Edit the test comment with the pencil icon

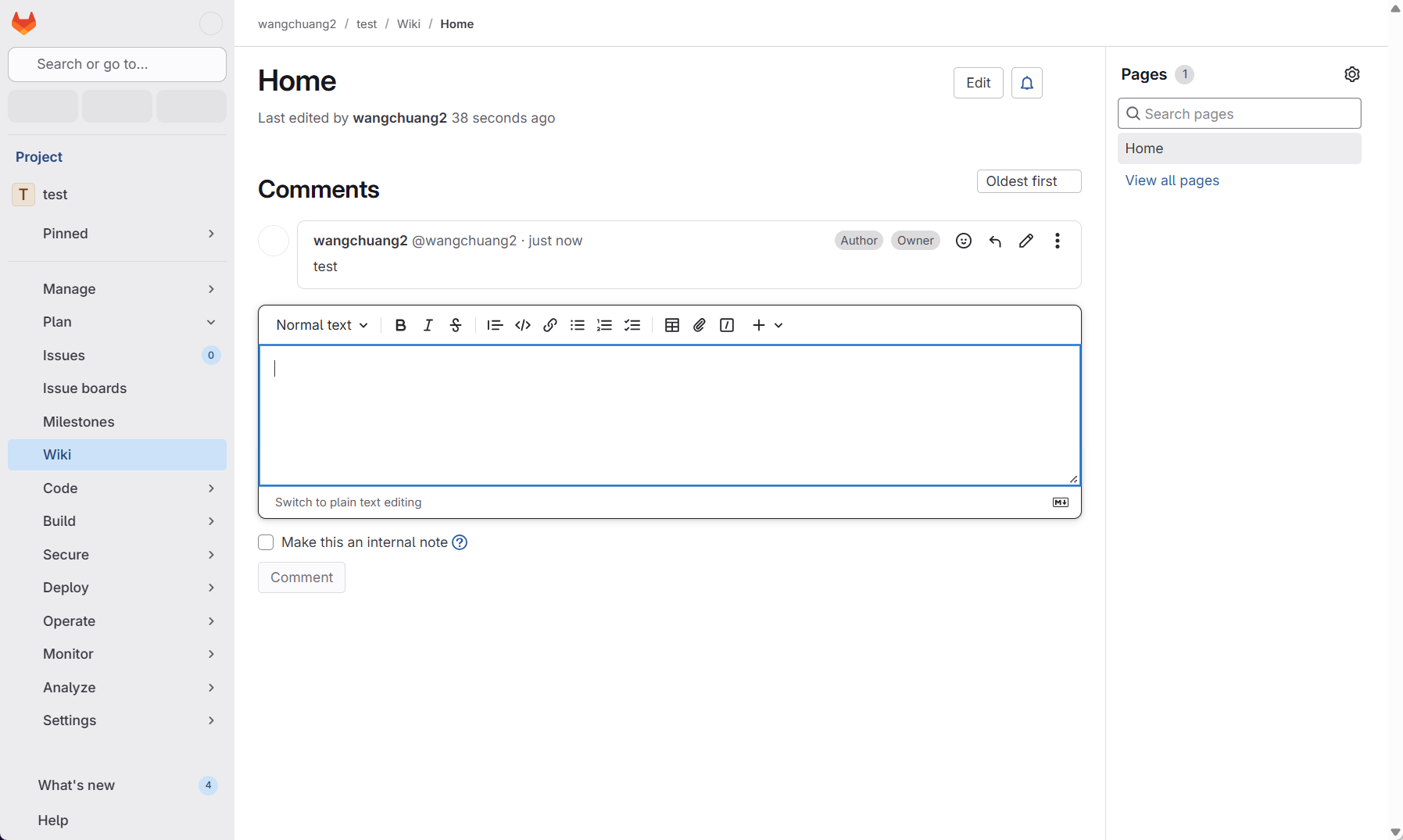click(x=1025, y=241)
